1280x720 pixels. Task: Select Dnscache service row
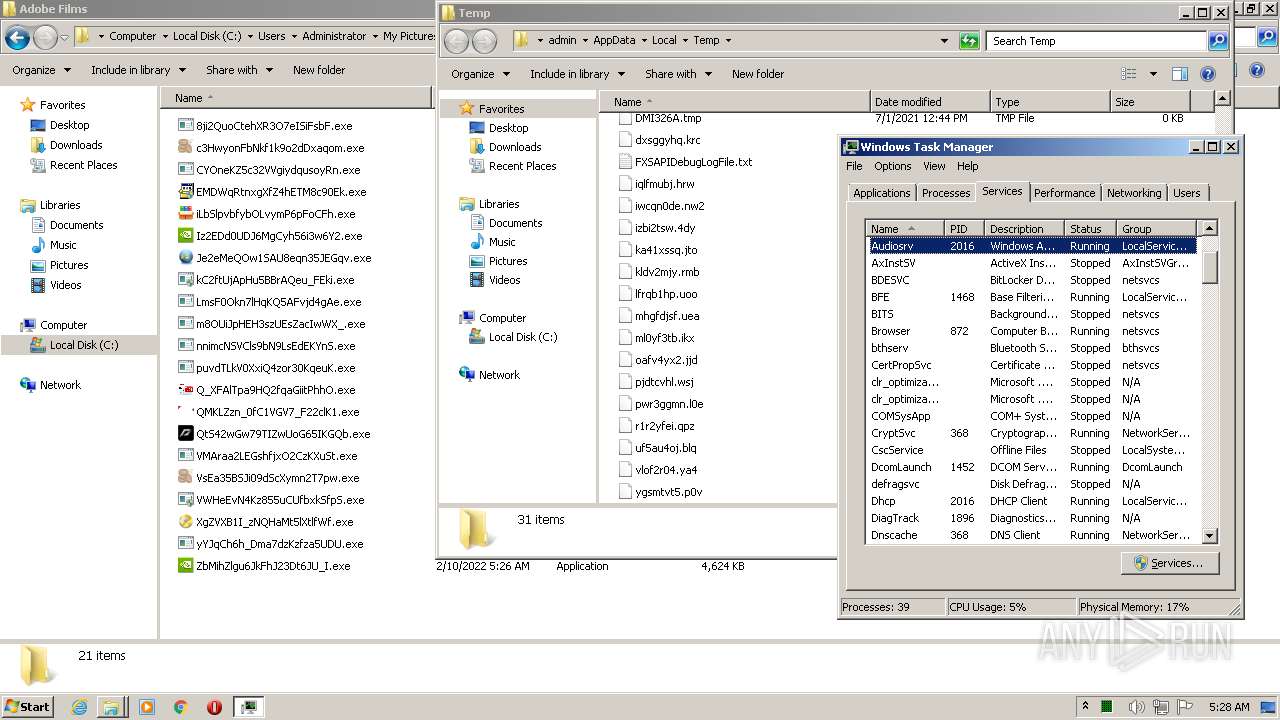click(x=1031, y=535)
